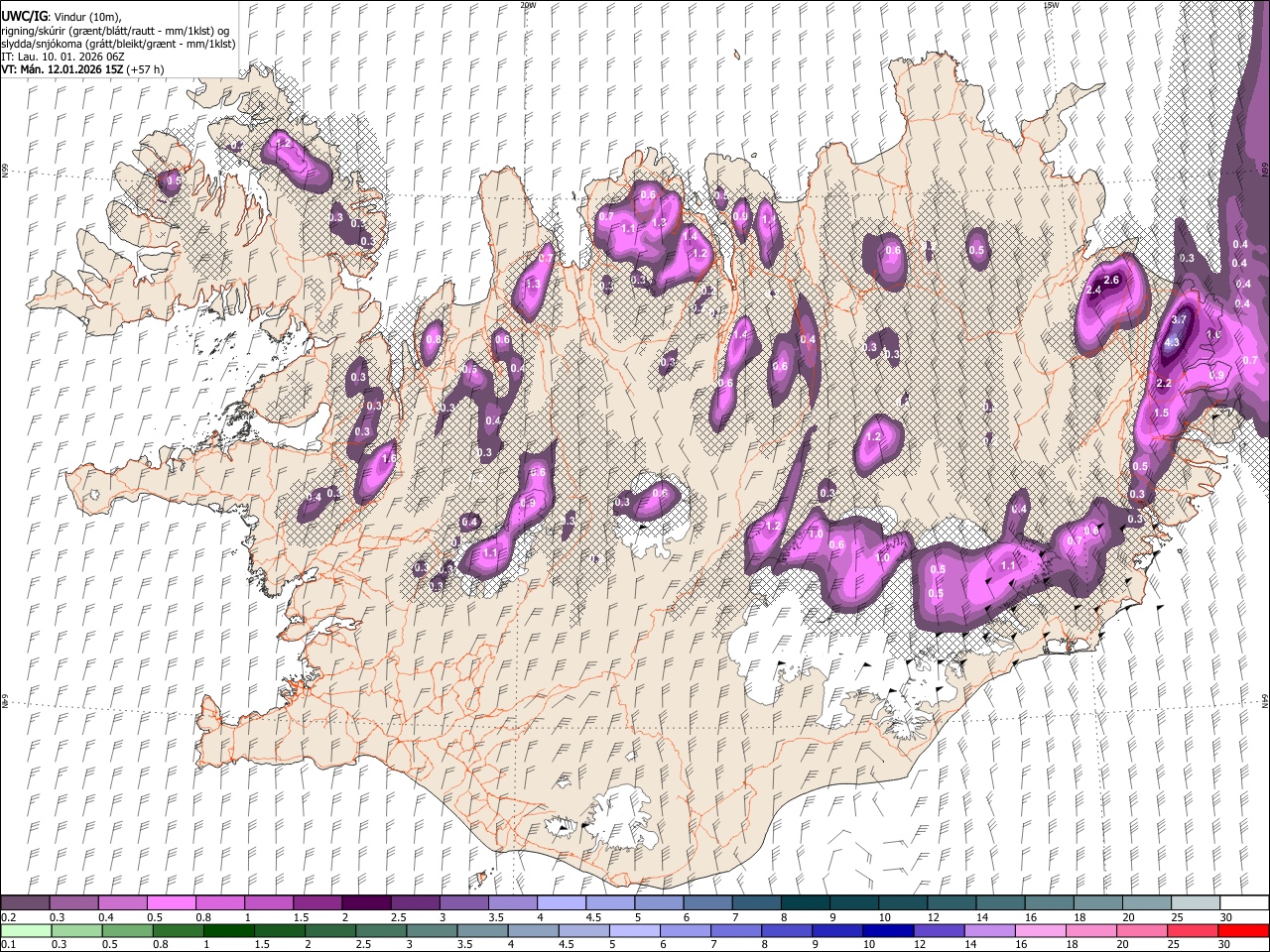This screenshot has height=952, width=1270.
Task: Pick the bright pink 0.5 swatch in the snow scale
Action: pyautogui.click(x=171, y=903)
